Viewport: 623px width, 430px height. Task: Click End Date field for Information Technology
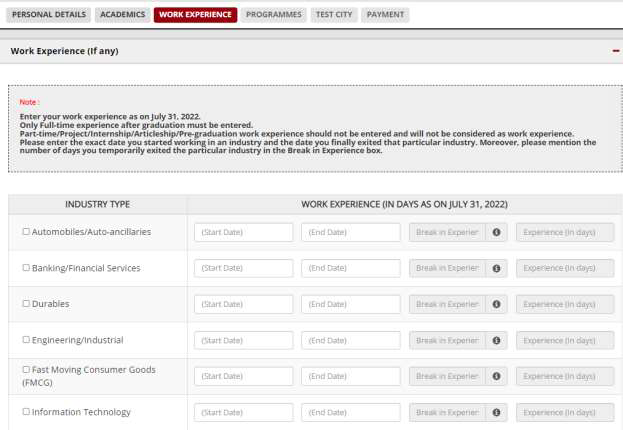click(x=351, y=412)
